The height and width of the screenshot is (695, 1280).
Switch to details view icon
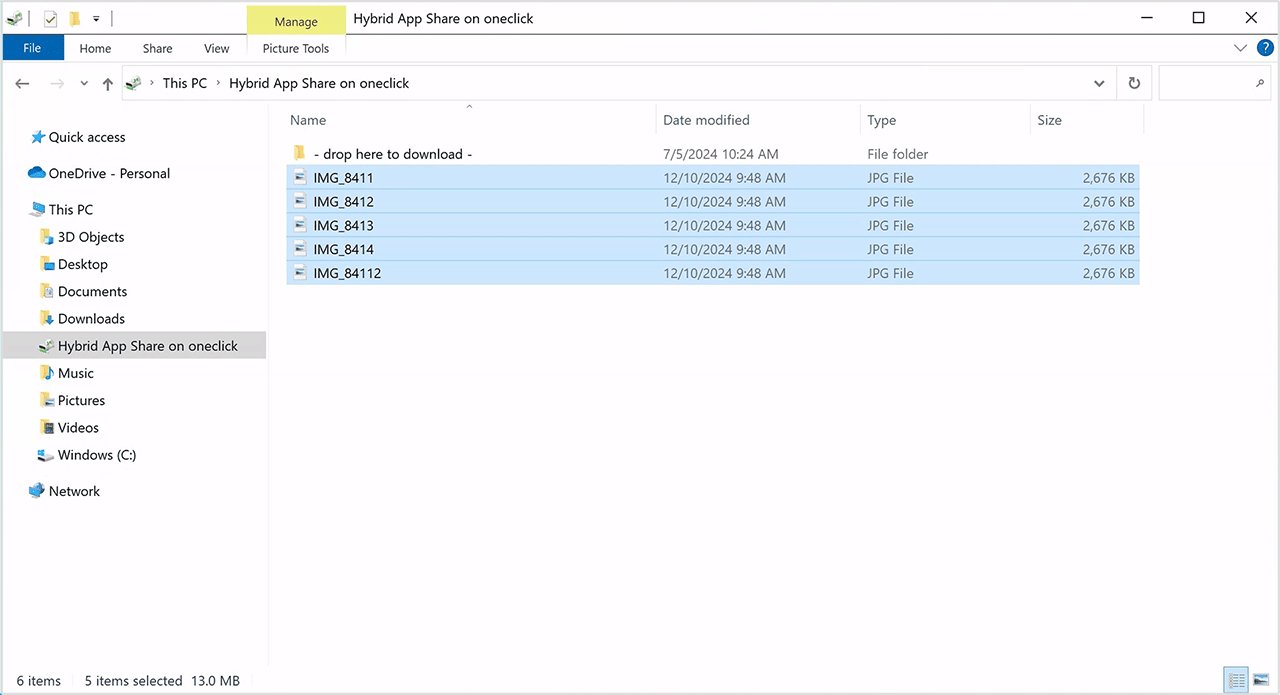tap(1237, 680)
